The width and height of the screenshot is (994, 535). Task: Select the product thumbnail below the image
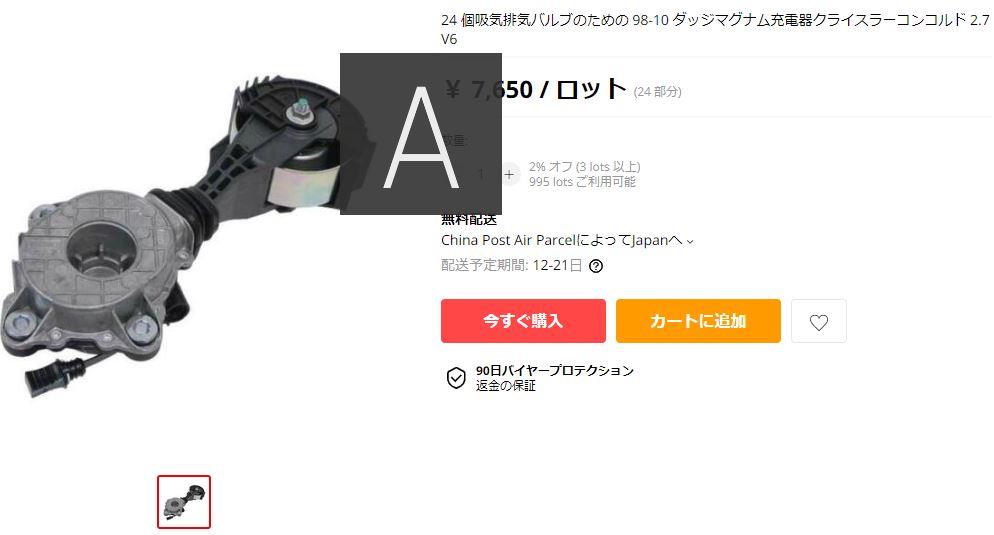(184, 501)
